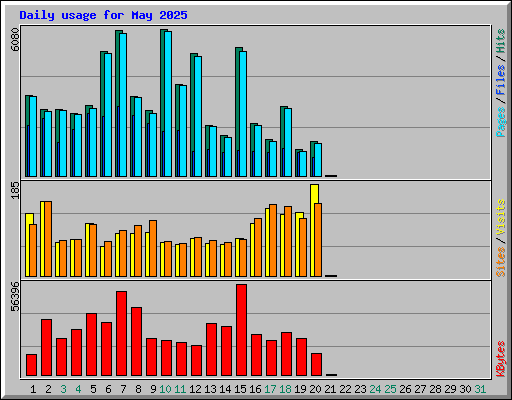The image size is (512, 400).
Task: Click the red KBytes bar for day 7
Action: tap(122, 334)
